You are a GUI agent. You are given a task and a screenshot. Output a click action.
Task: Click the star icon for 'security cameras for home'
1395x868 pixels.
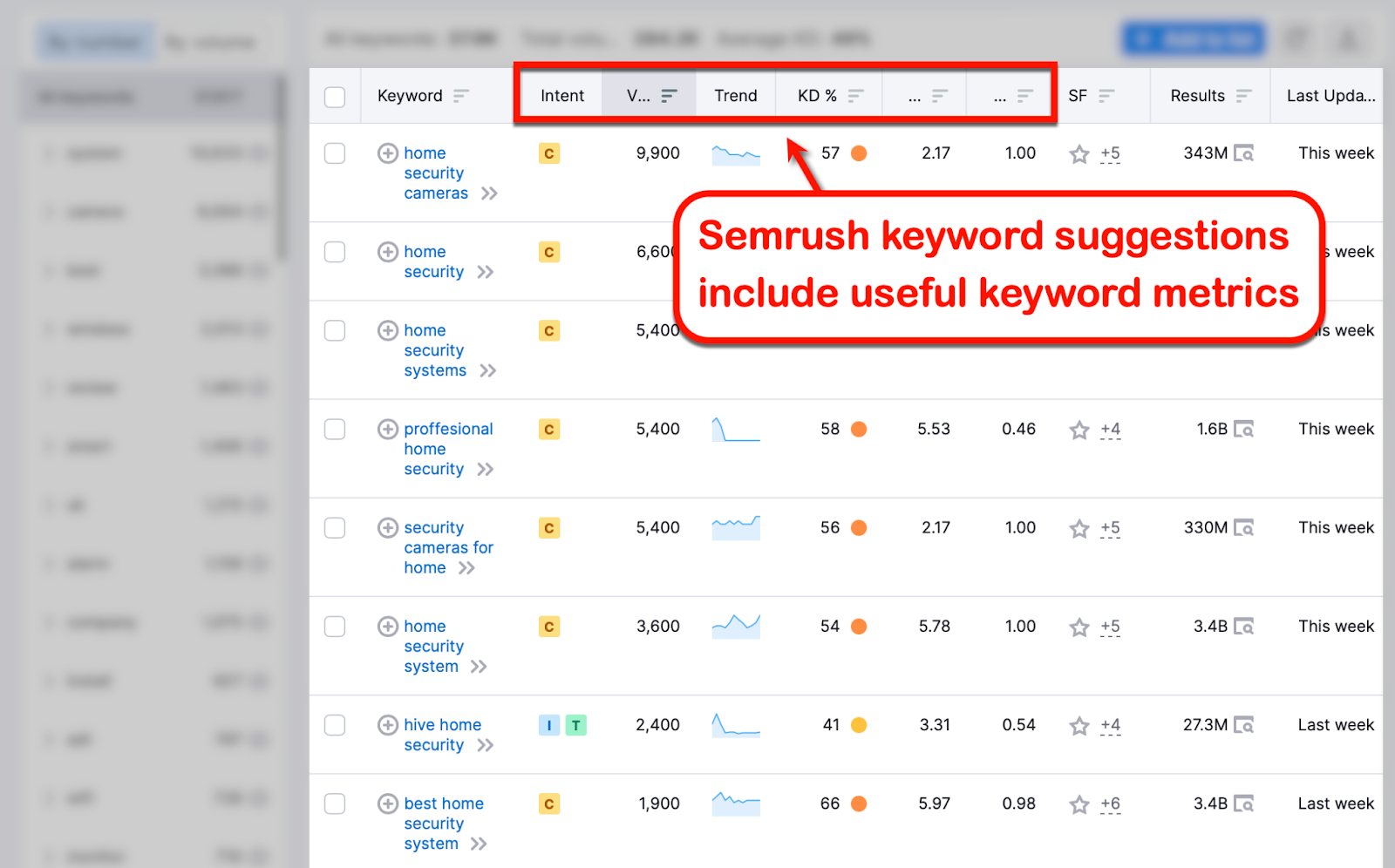click(x=1079, y=528)
